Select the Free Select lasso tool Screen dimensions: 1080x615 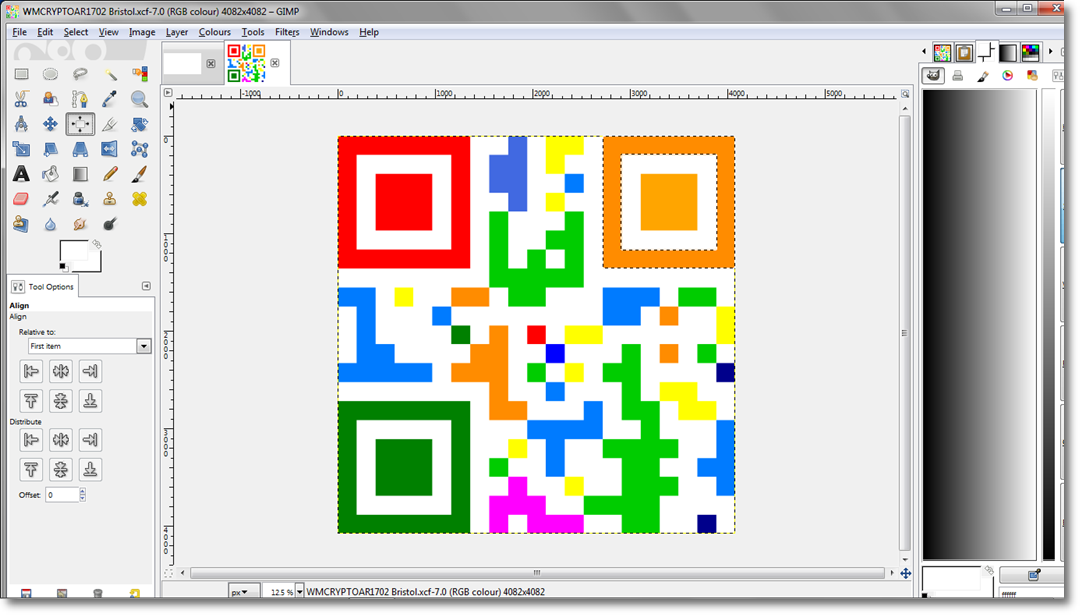(80, 74)
